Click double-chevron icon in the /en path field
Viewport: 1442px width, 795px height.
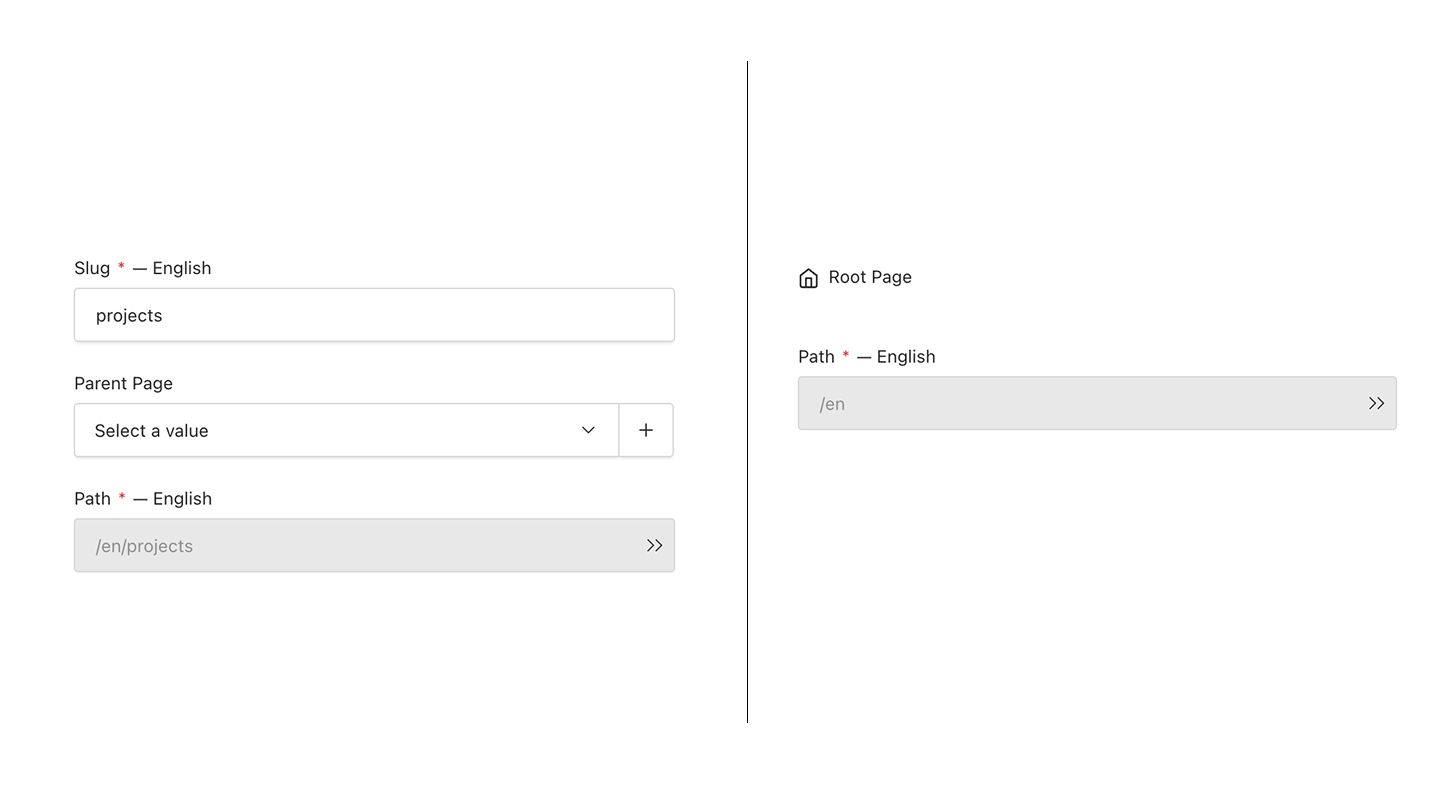1376,403
